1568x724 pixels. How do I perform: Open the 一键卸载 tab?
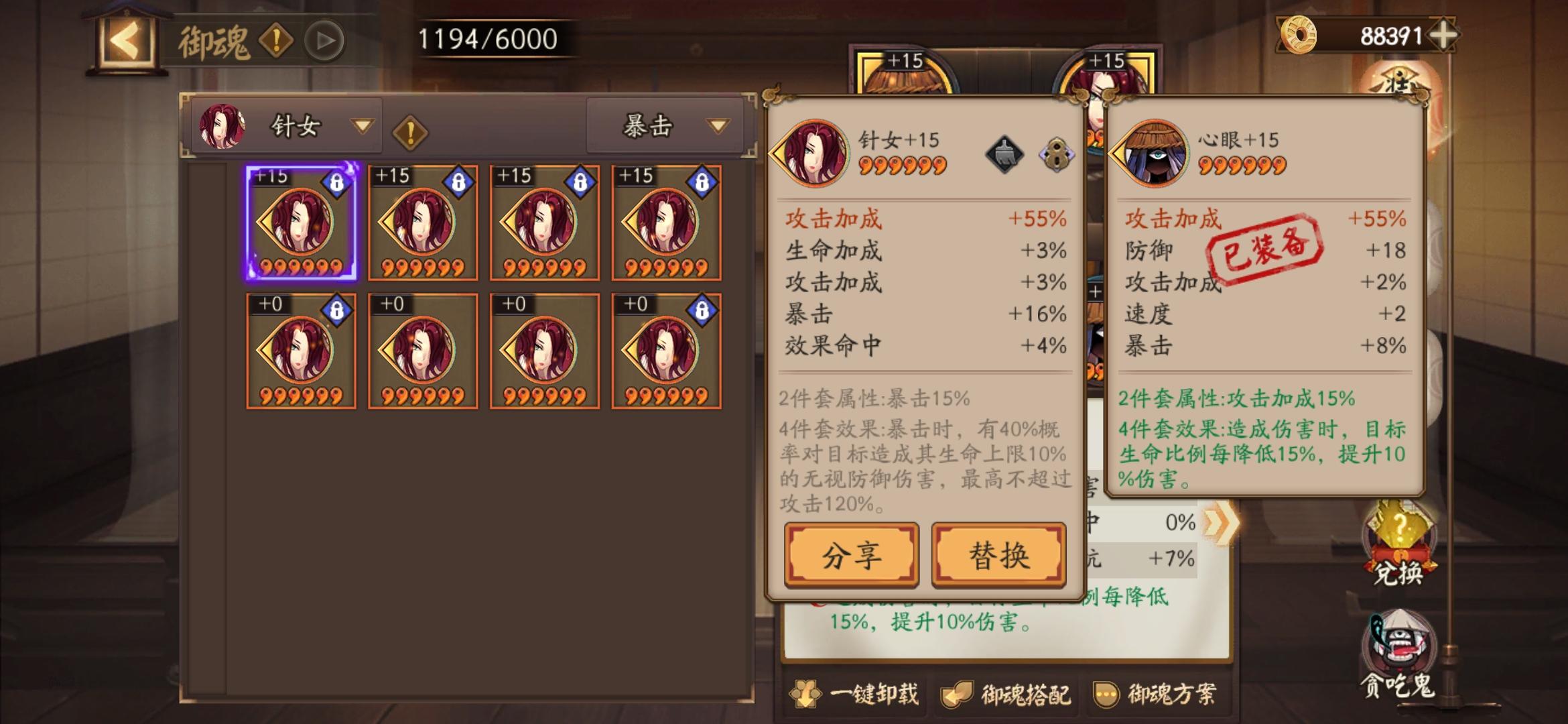[x=855, y=695]
